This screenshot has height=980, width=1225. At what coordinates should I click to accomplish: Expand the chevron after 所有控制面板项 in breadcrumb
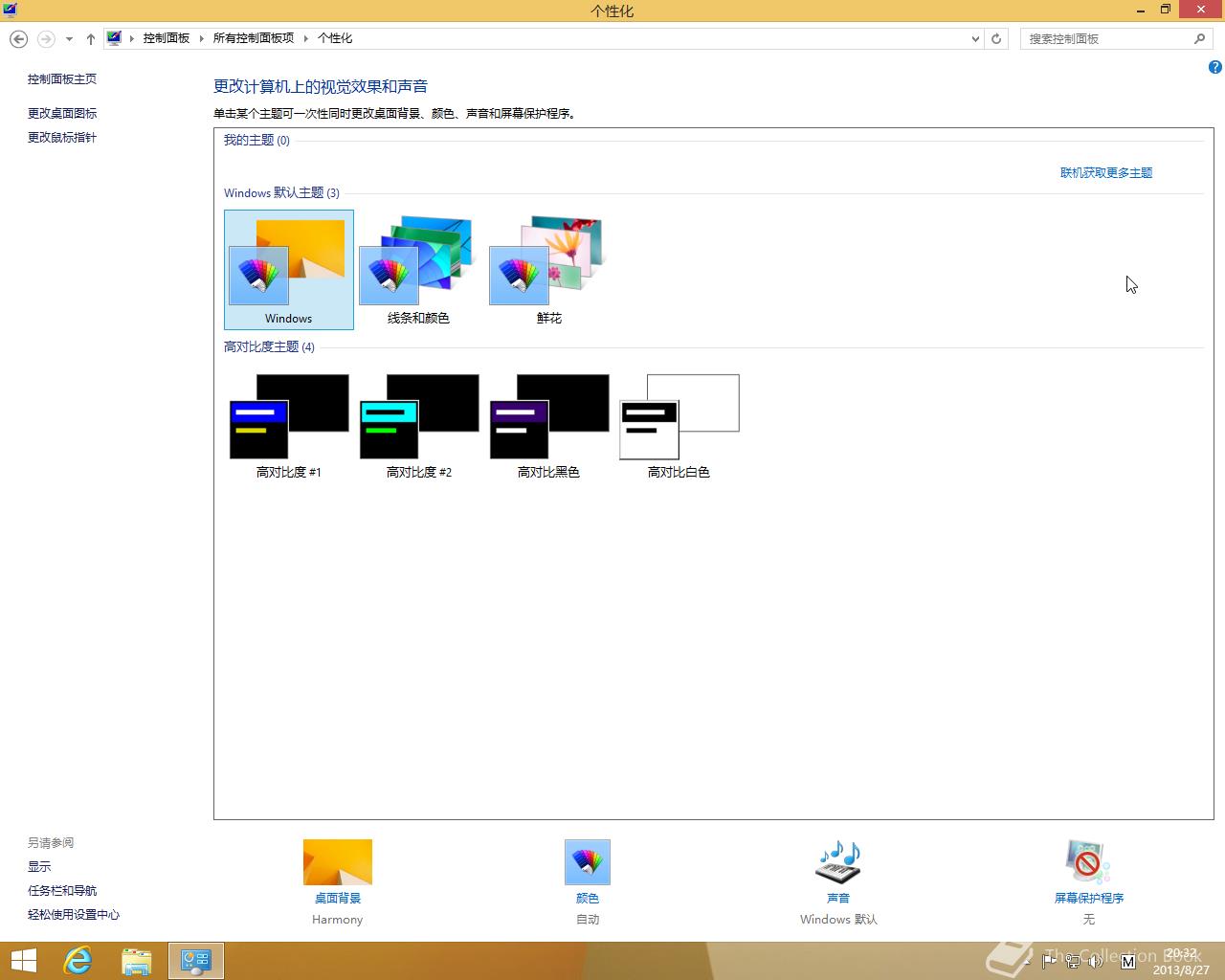[306, 38]
